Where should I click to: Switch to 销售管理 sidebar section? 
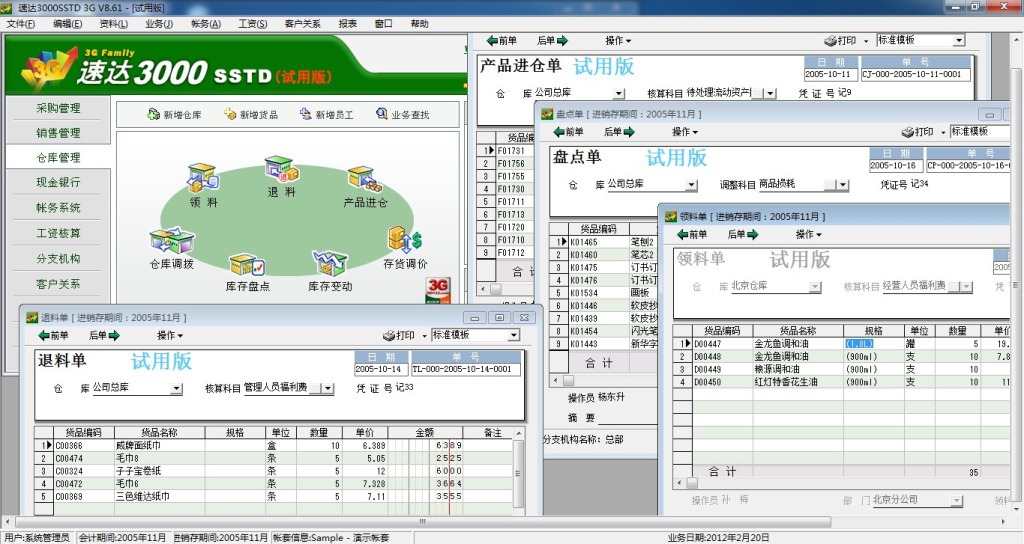pos(58,133)
